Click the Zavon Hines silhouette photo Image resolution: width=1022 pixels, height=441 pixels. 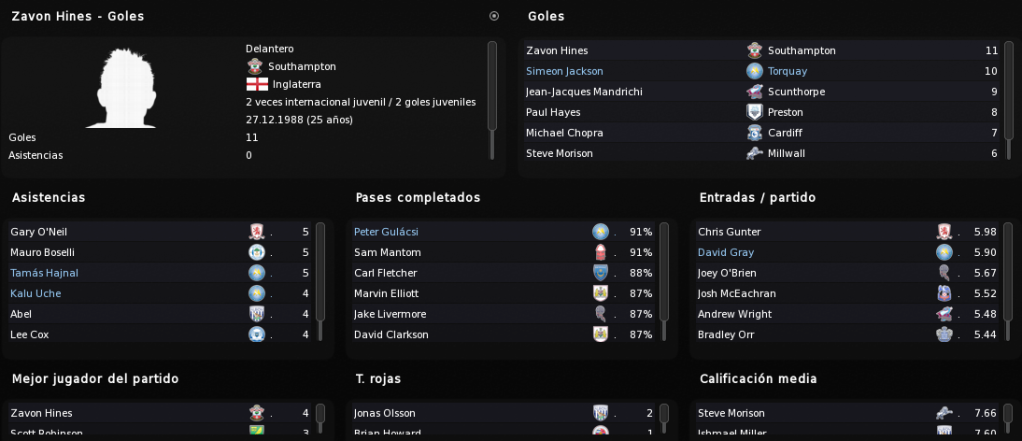tap(121, 88)
